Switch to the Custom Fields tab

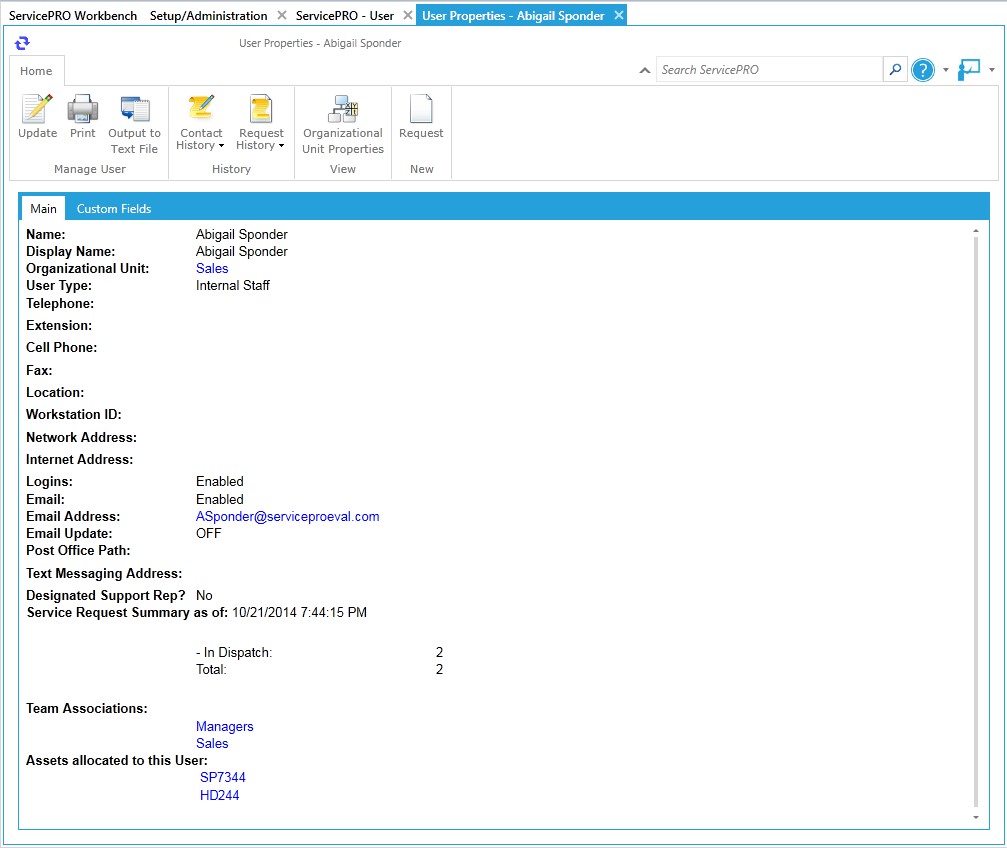coord(114,209)
